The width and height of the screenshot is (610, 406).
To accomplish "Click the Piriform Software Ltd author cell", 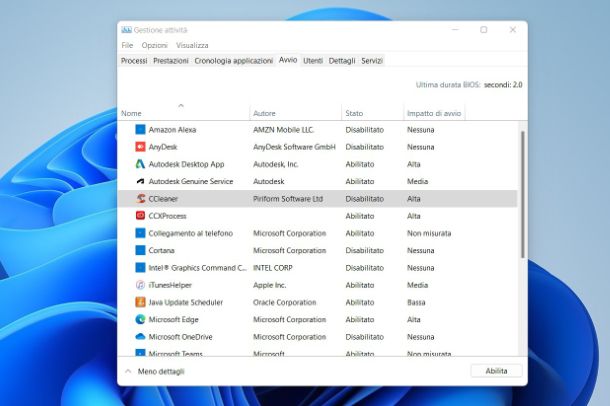I will (288, 199).
